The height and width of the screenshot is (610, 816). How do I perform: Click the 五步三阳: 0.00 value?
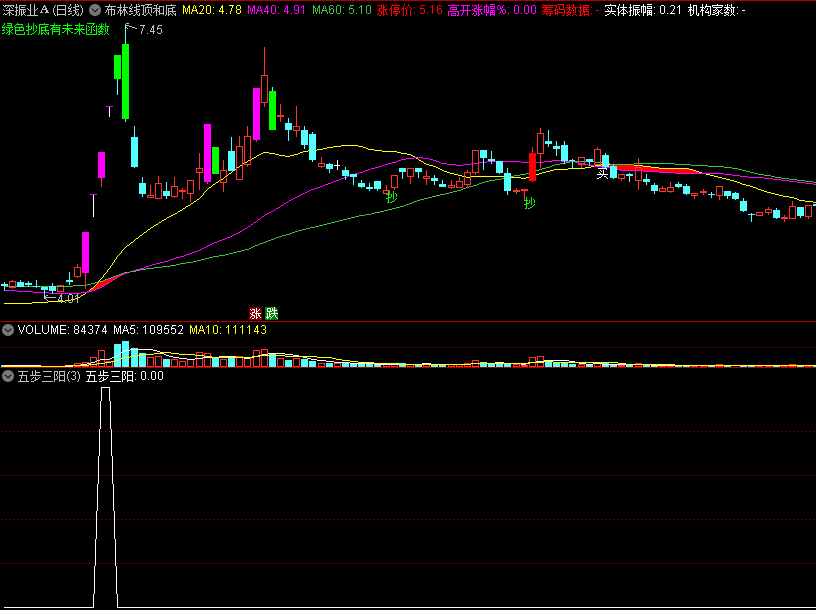click(125, 376)
